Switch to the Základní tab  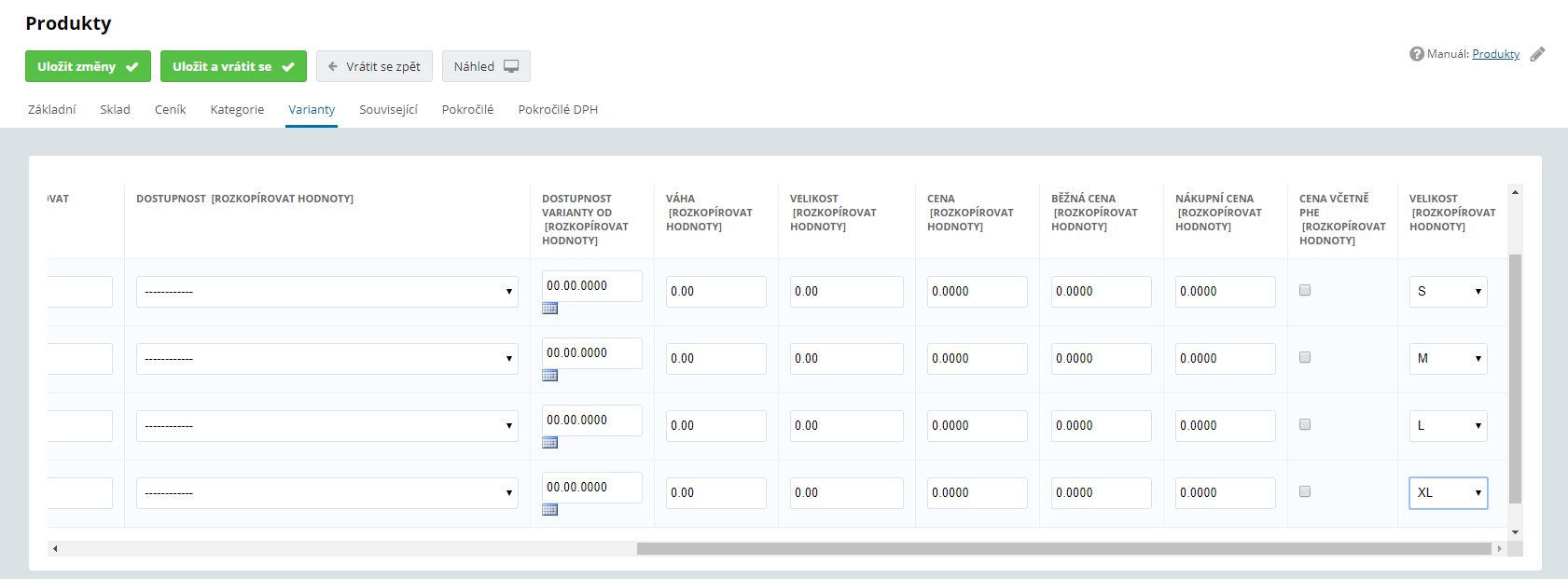coord(52,109)
